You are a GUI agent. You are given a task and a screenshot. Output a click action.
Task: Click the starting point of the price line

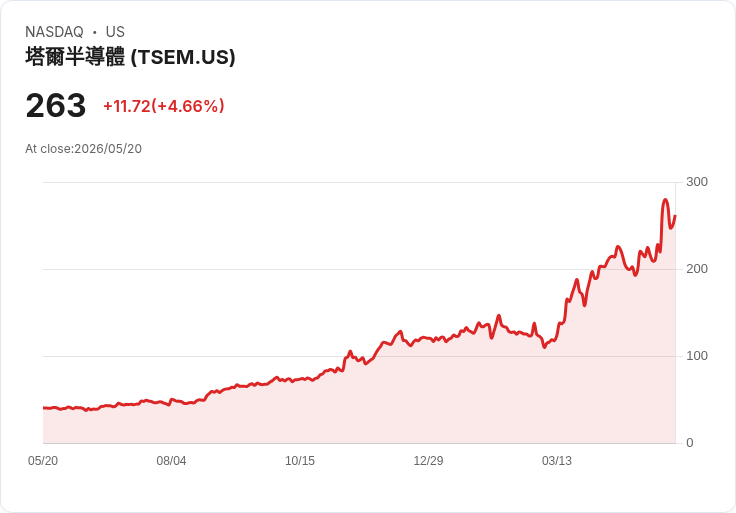[44, 408]
